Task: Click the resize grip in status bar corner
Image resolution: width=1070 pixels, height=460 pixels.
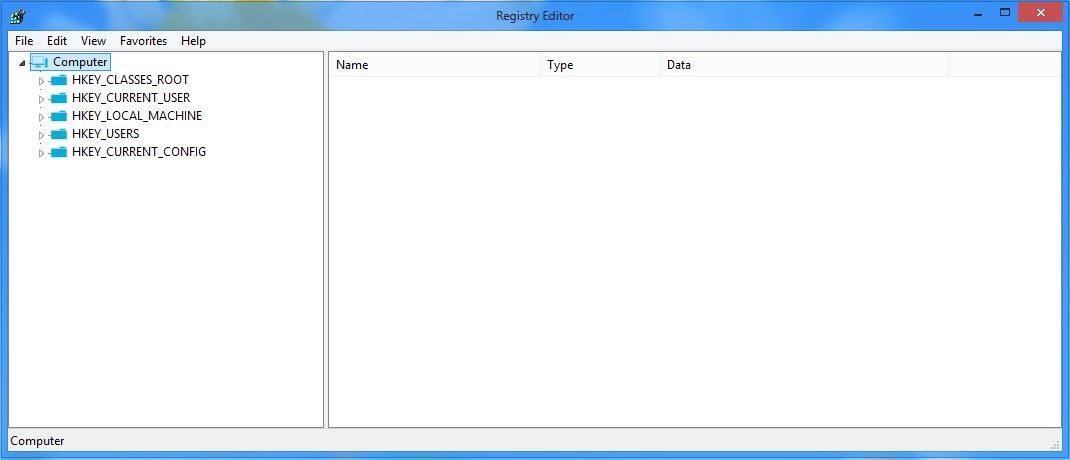Action: pos(1056,445)
